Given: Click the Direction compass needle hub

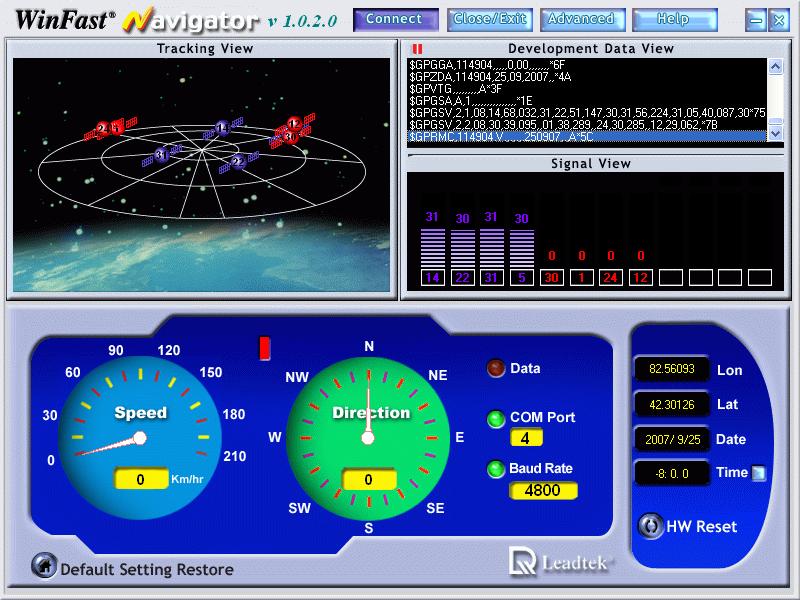Looking at the screenshot, I should (x=368, y=438).
